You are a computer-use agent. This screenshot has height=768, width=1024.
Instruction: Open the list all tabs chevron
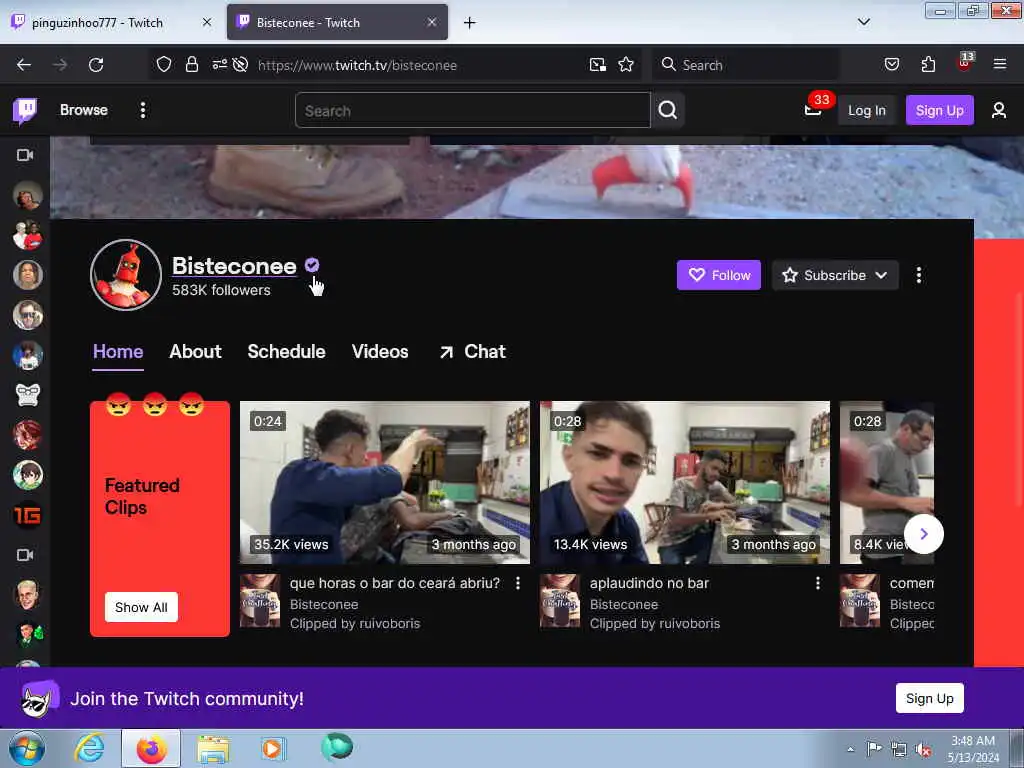pyautogui.click(x=863, y=22)
